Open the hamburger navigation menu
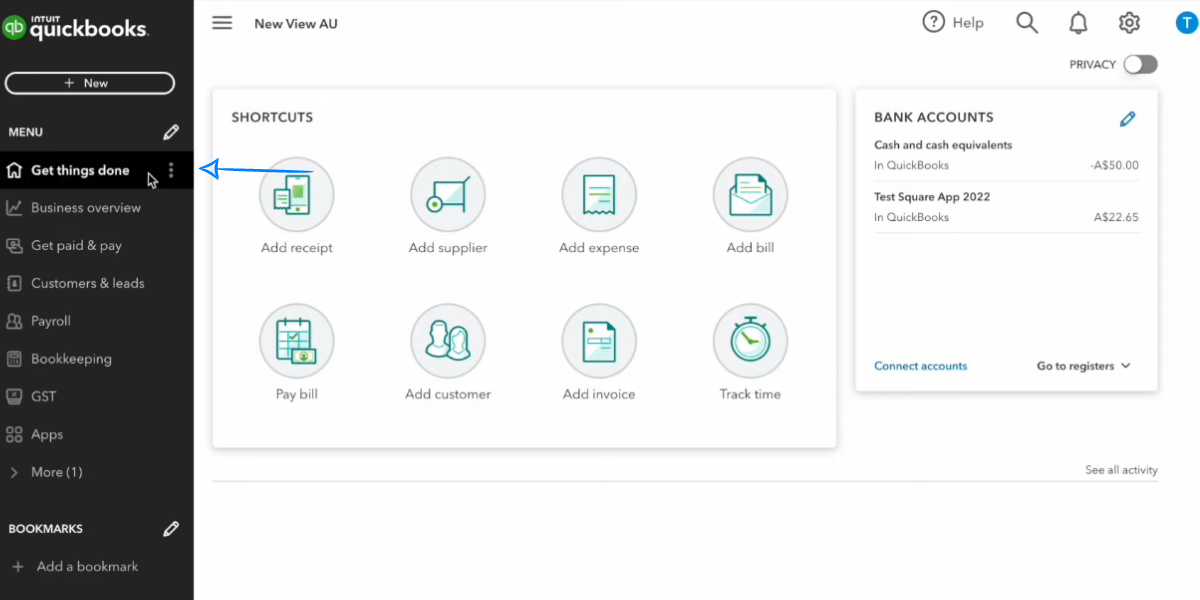The width and height of the screenshot is (1200, 600). (x=222, y=23)
